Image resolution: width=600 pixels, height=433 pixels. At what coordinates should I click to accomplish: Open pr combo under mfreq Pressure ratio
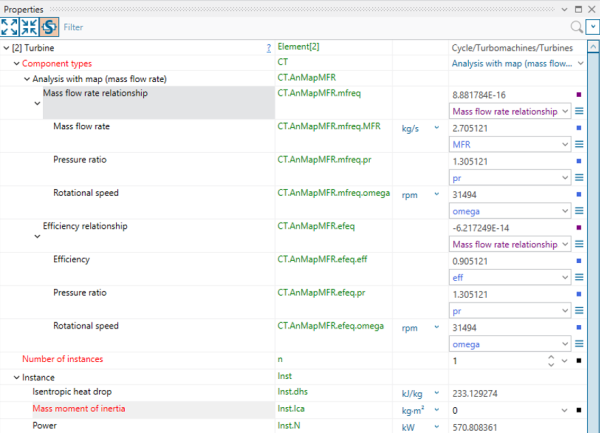click(x=510, y=178)
